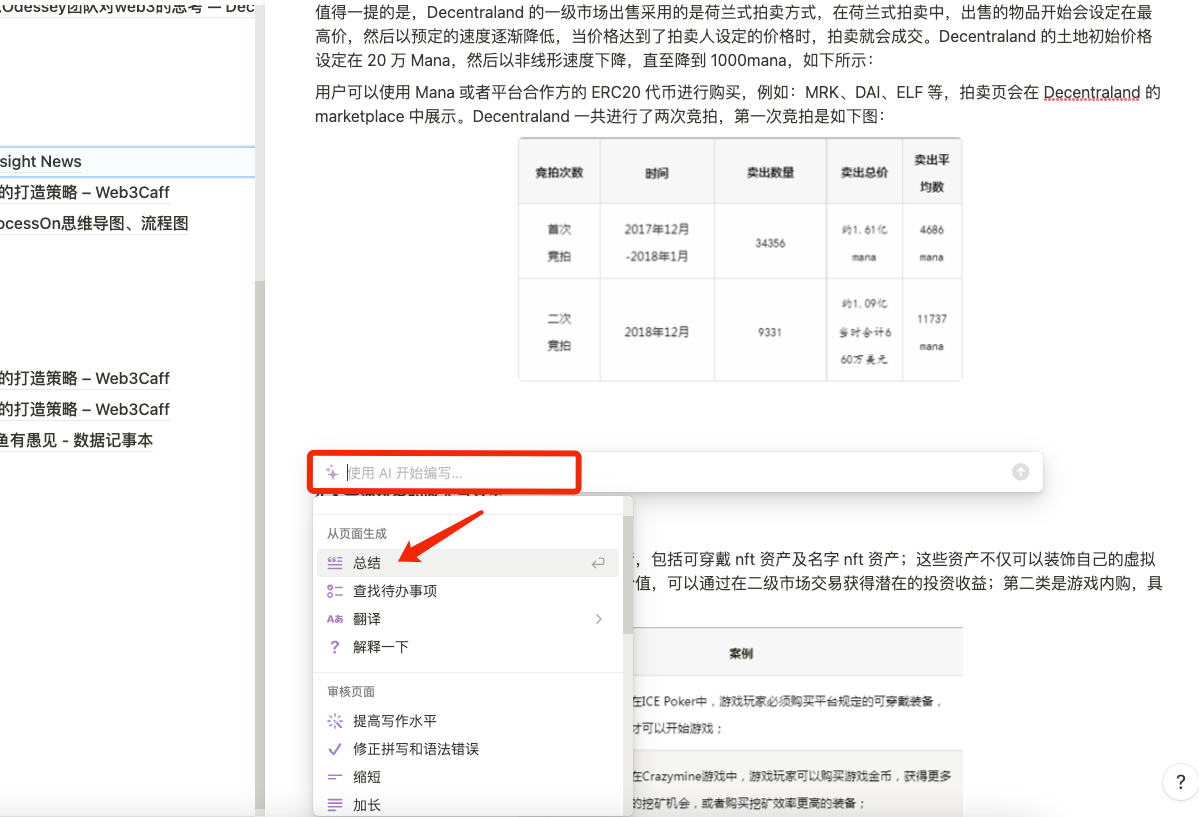Click the first auction table image
Image resolution: width=1199 pixels, height=817 pixels.
click(739, 259)
